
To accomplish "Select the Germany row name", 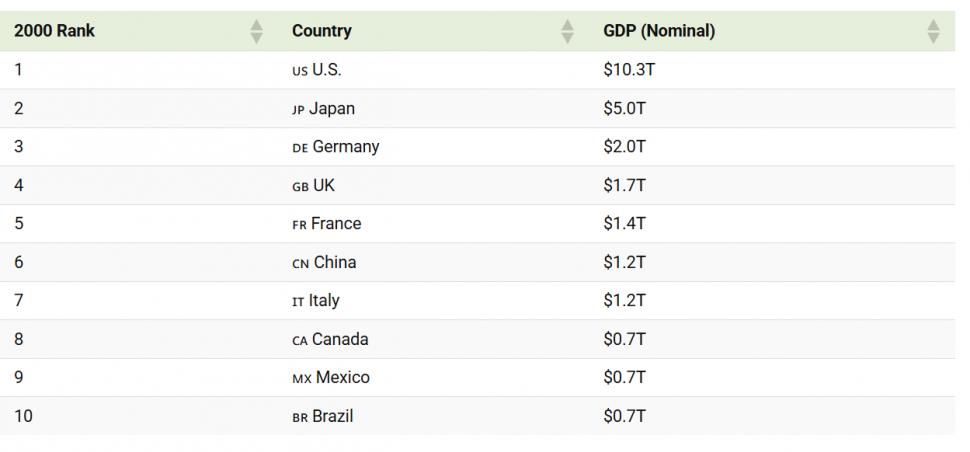I will [346, 147].
